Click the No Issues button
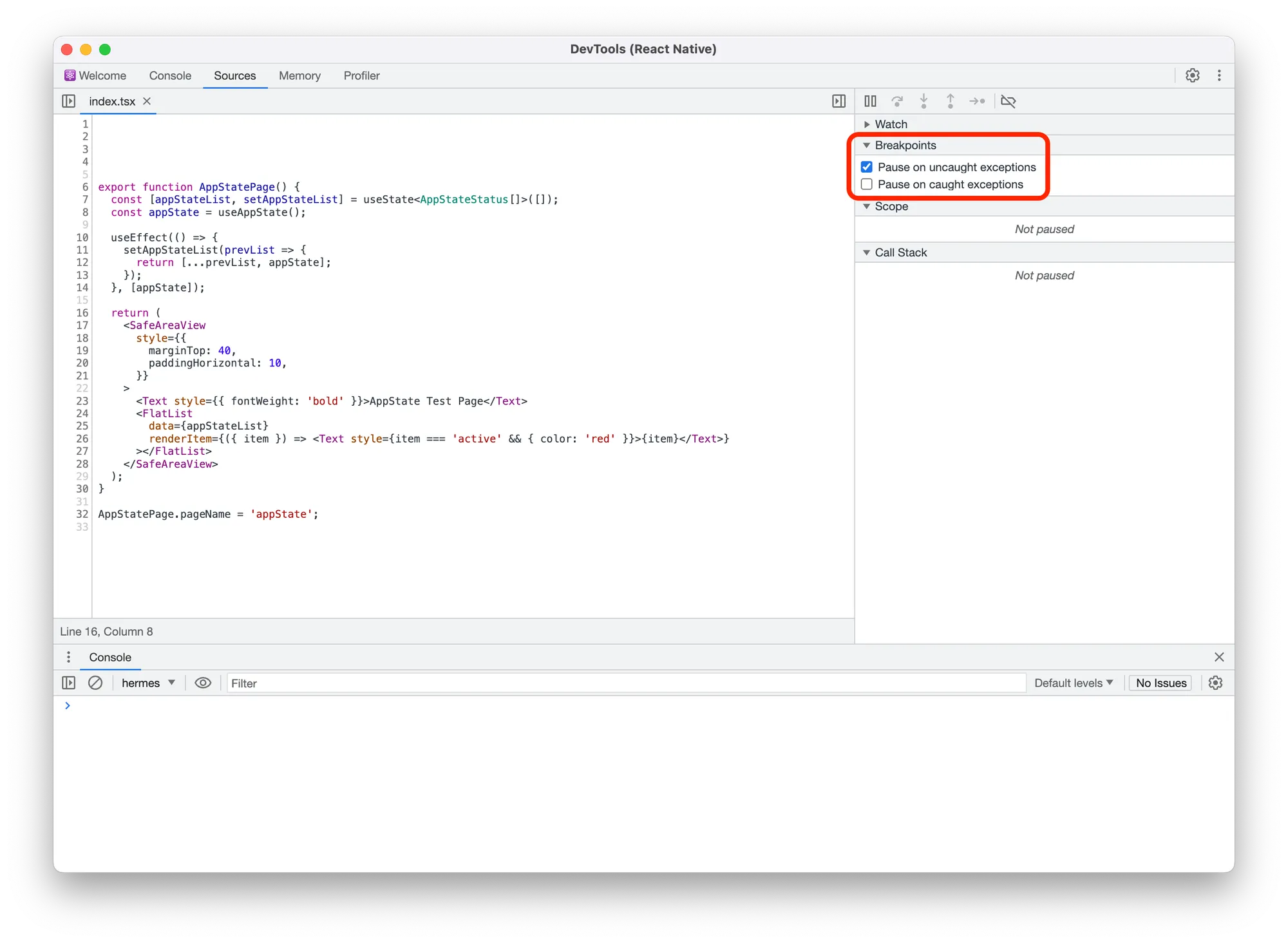1288x943 pixels. point(1160,683)
